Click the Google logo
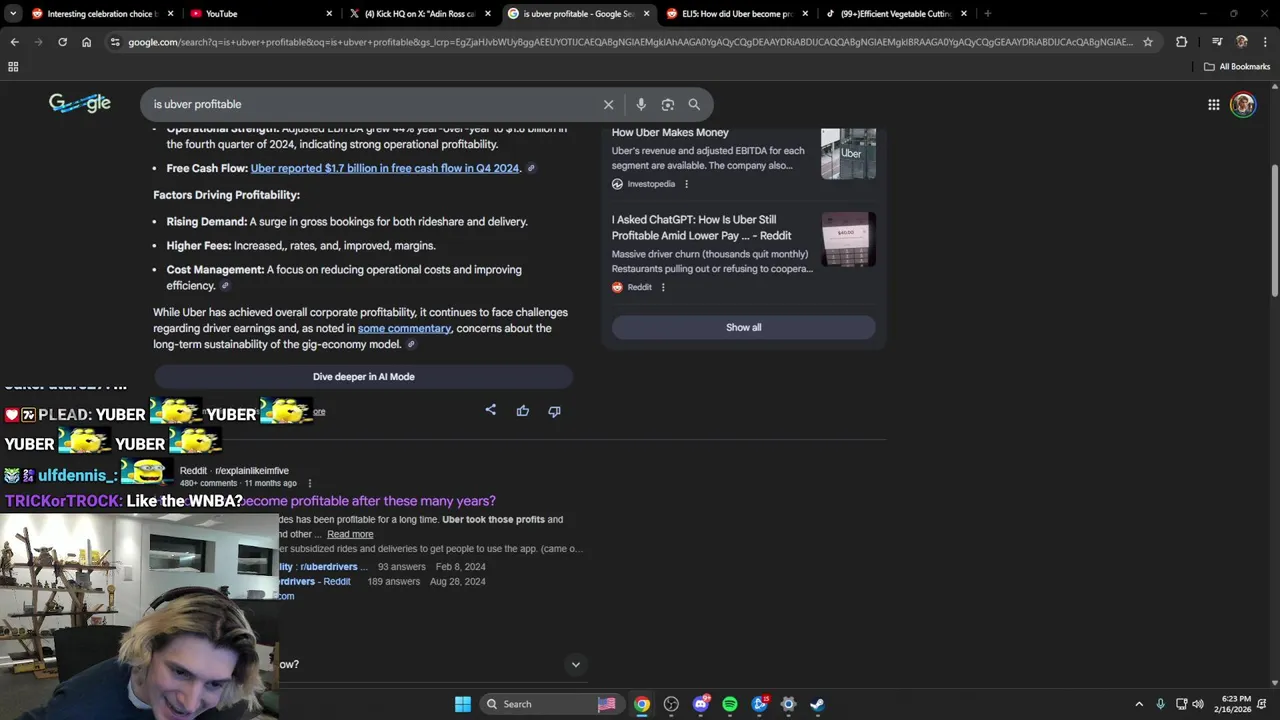Image resolution: width=1280 pixels, height=720 pixels. [80, 103]
